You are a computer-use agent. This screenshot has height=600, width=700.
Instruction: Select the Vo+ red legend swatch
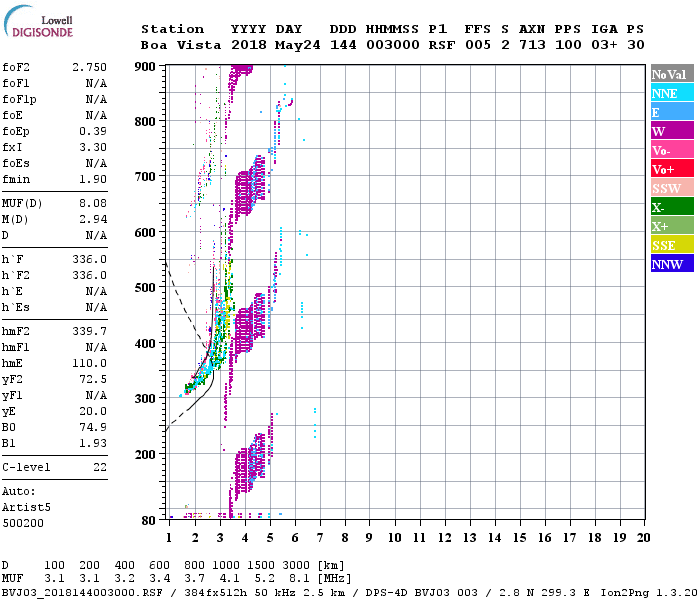click(672, 169)
